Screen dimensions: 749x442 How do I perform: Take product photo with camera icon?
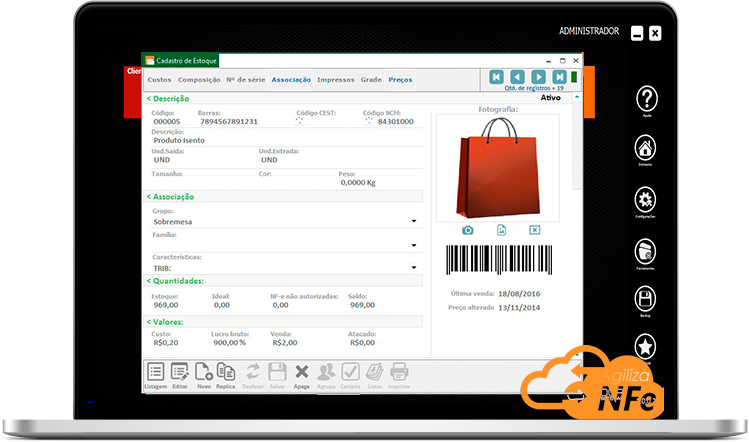(468, 231)
